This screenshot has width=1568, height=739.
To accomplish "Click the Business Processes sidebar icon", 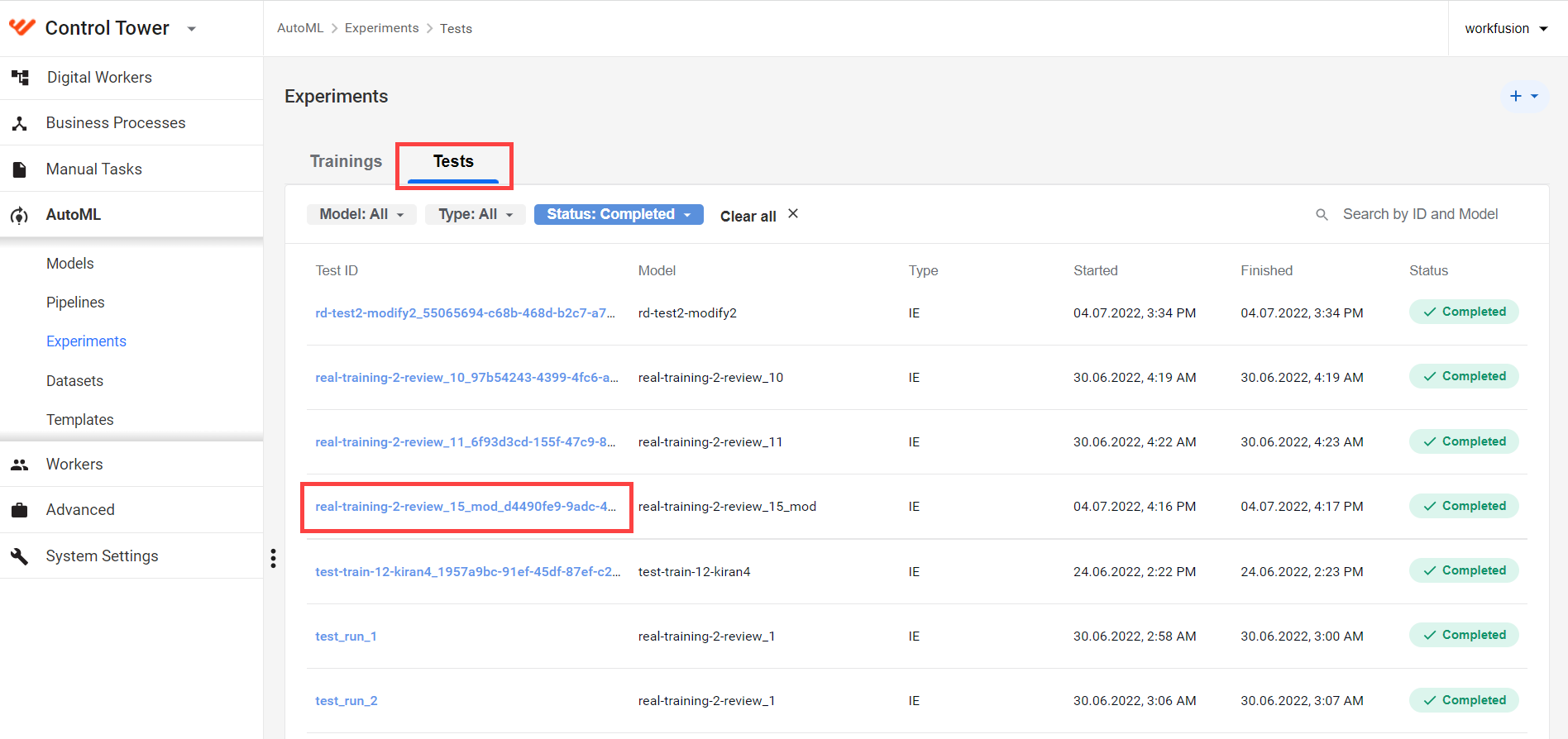I will [x=20, y=123].
